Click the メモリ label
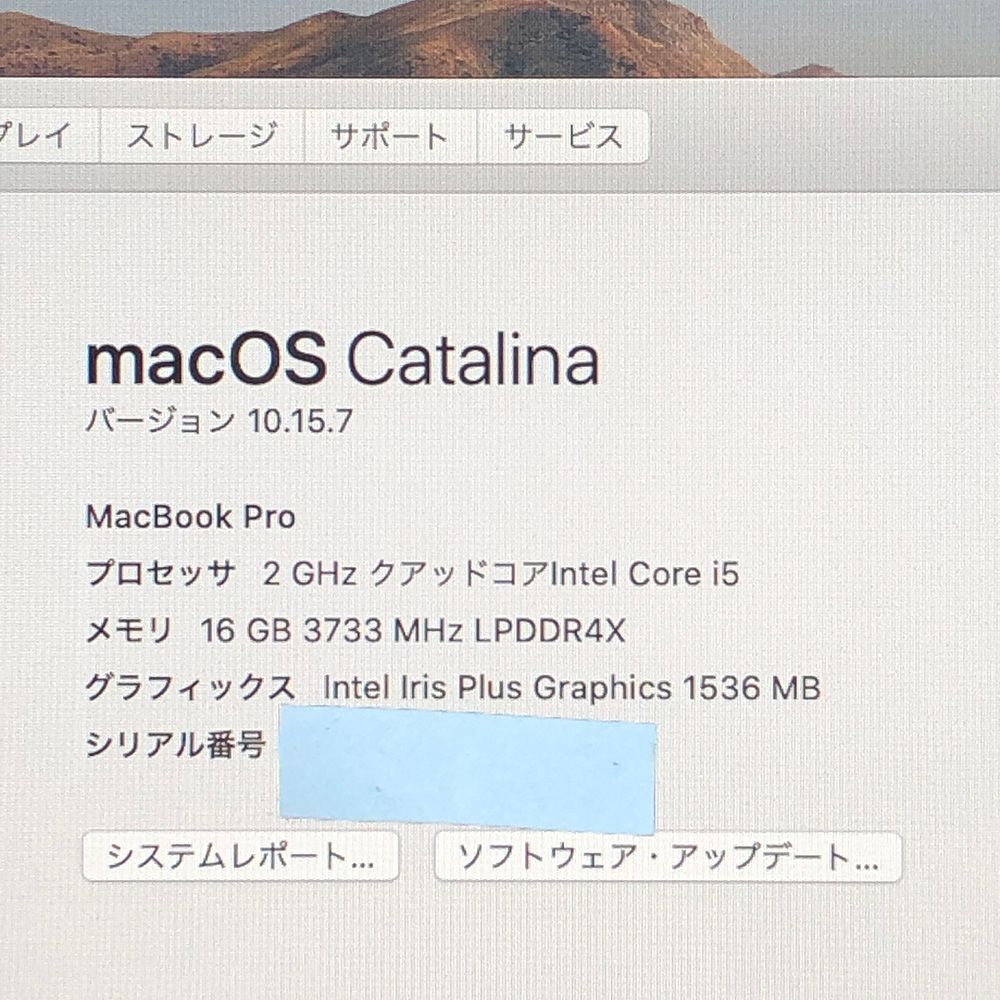1000x1000 pixels. 129,630
